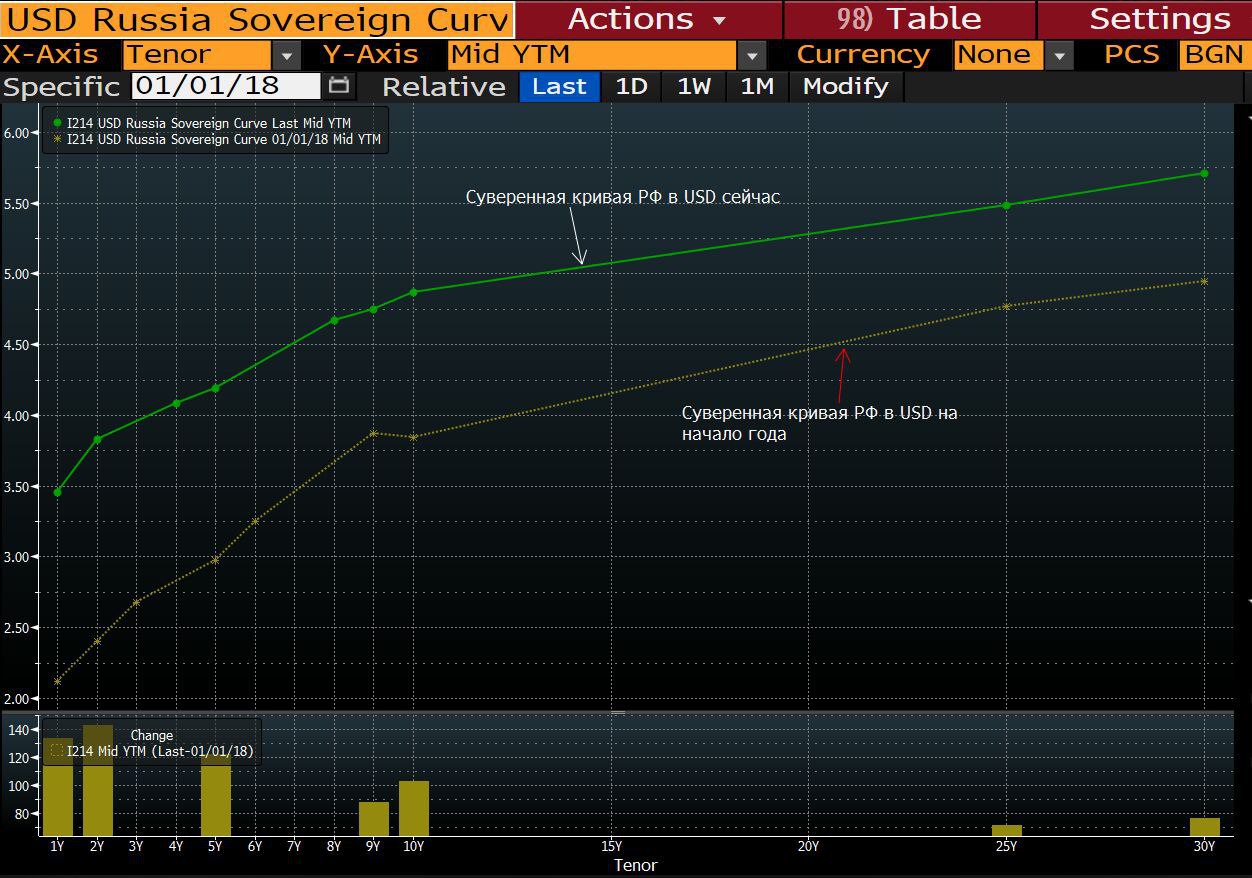This screenshot has height=878, width=1252.
Task: Open the 98) Table view
Action: coord(909,19)
